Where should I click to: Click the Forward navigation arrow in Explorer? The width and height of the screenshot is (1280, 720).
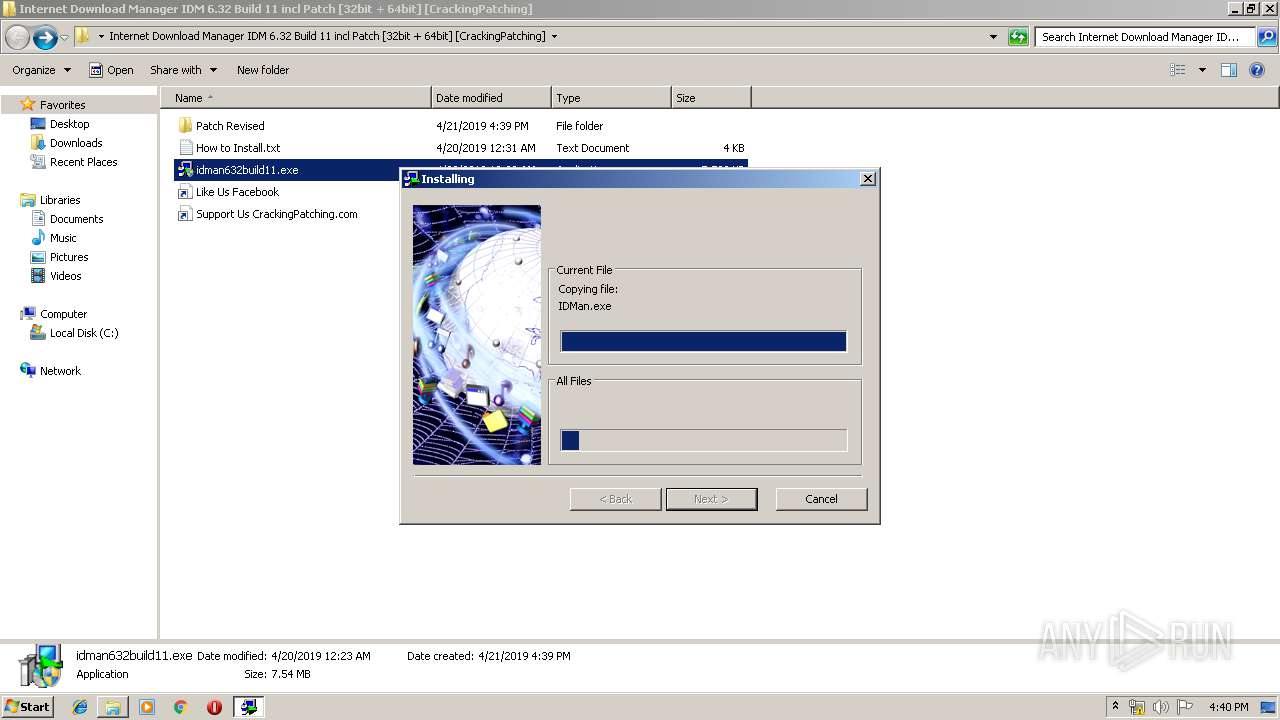pos(45,37)
